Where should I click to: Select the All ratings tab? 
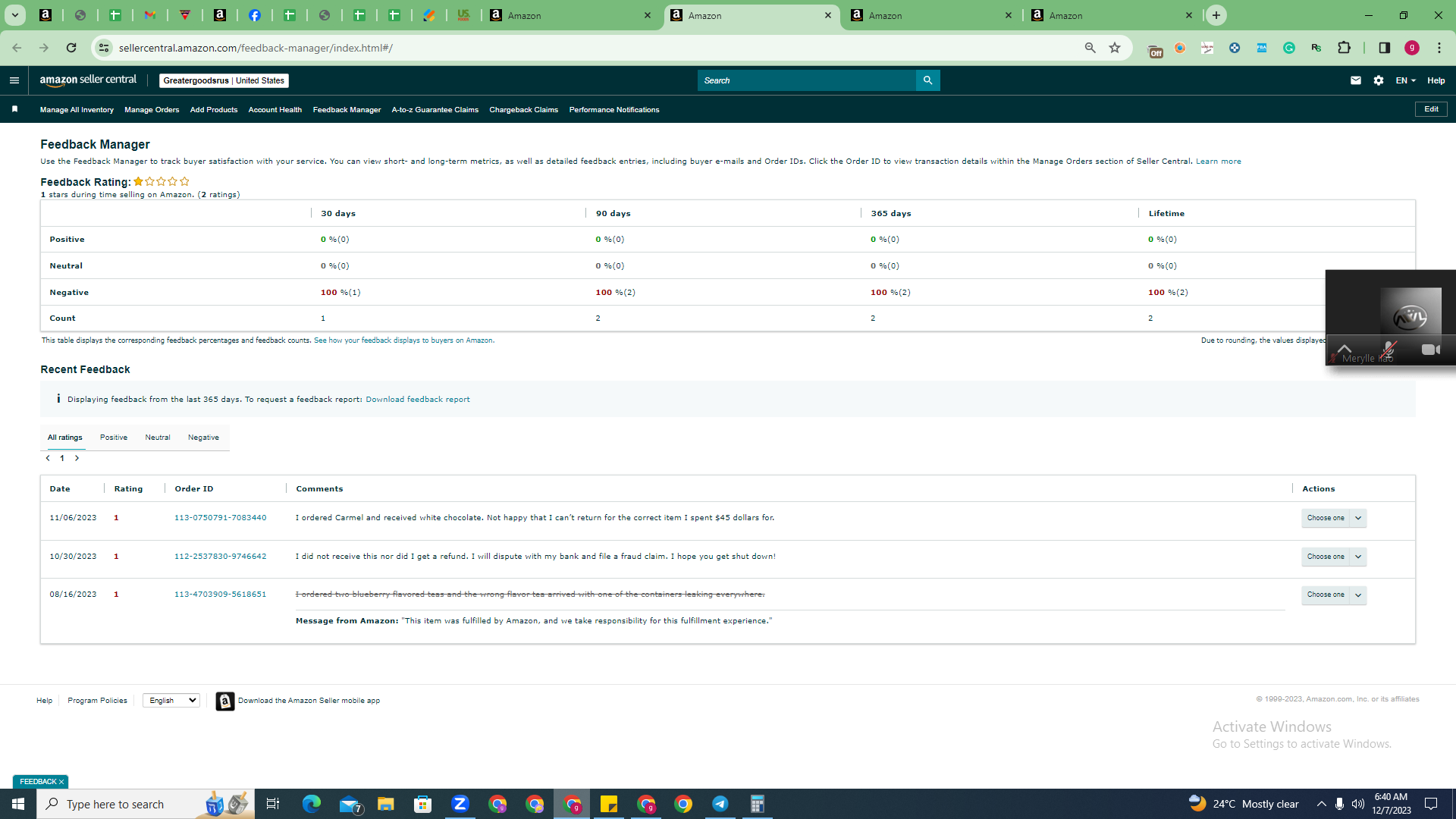pyautogui.click(x=65, y=438)
